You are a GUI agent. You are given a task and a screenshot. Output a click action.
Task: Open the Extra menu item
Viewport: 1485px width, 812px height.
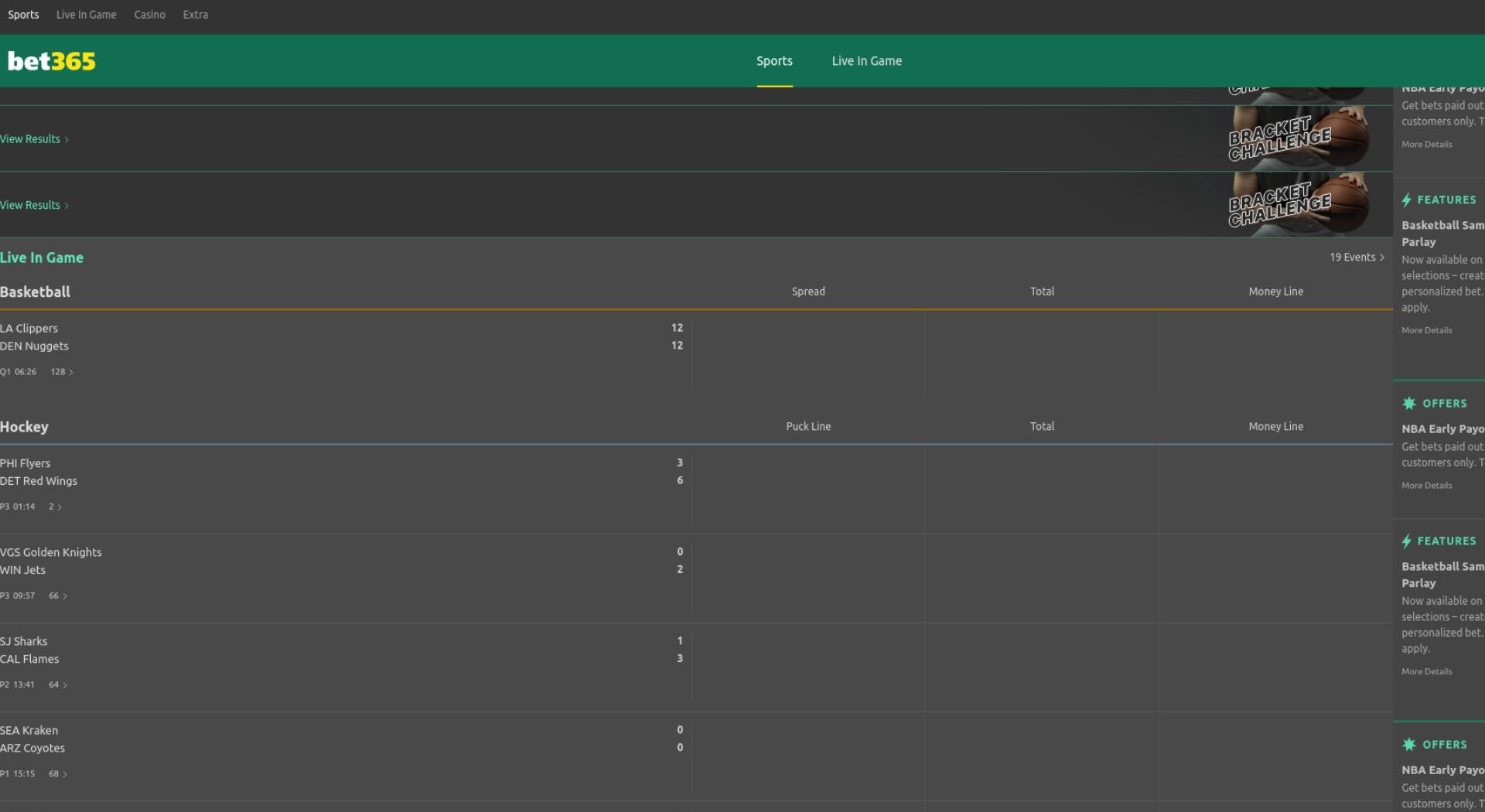pyautogui.click(x=195, y=15)
